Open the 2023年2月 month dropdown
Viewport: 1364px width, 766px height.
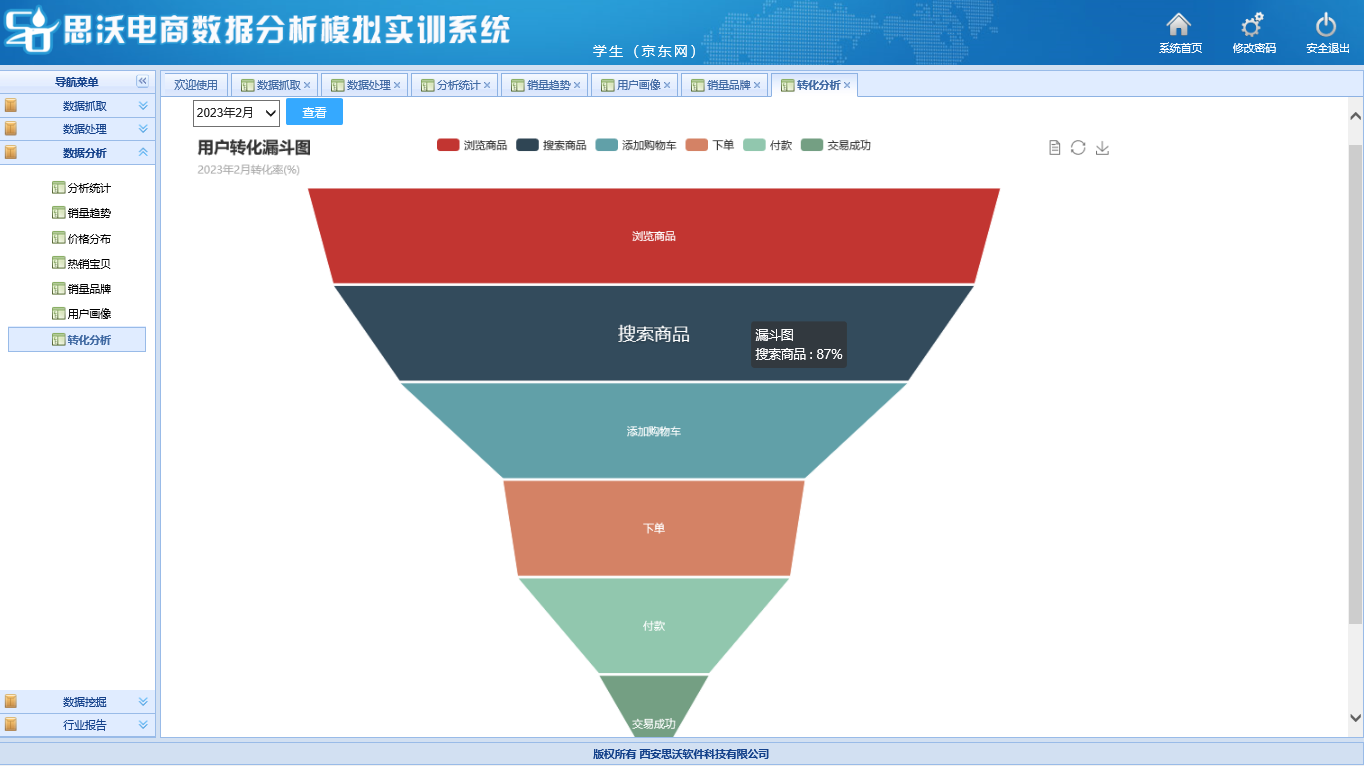pyautogui.click(x=236, y=112)
